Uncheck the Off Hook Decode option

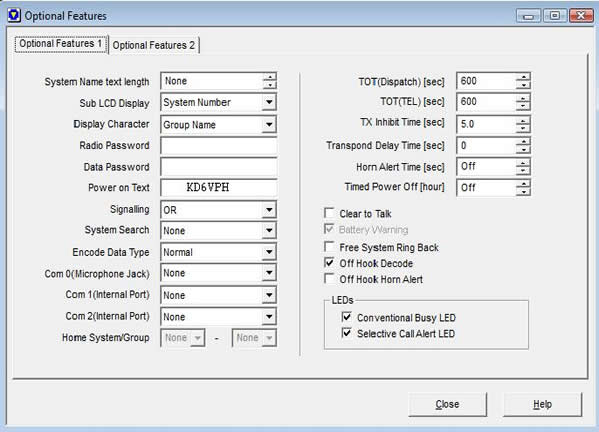tap(329, 263)
